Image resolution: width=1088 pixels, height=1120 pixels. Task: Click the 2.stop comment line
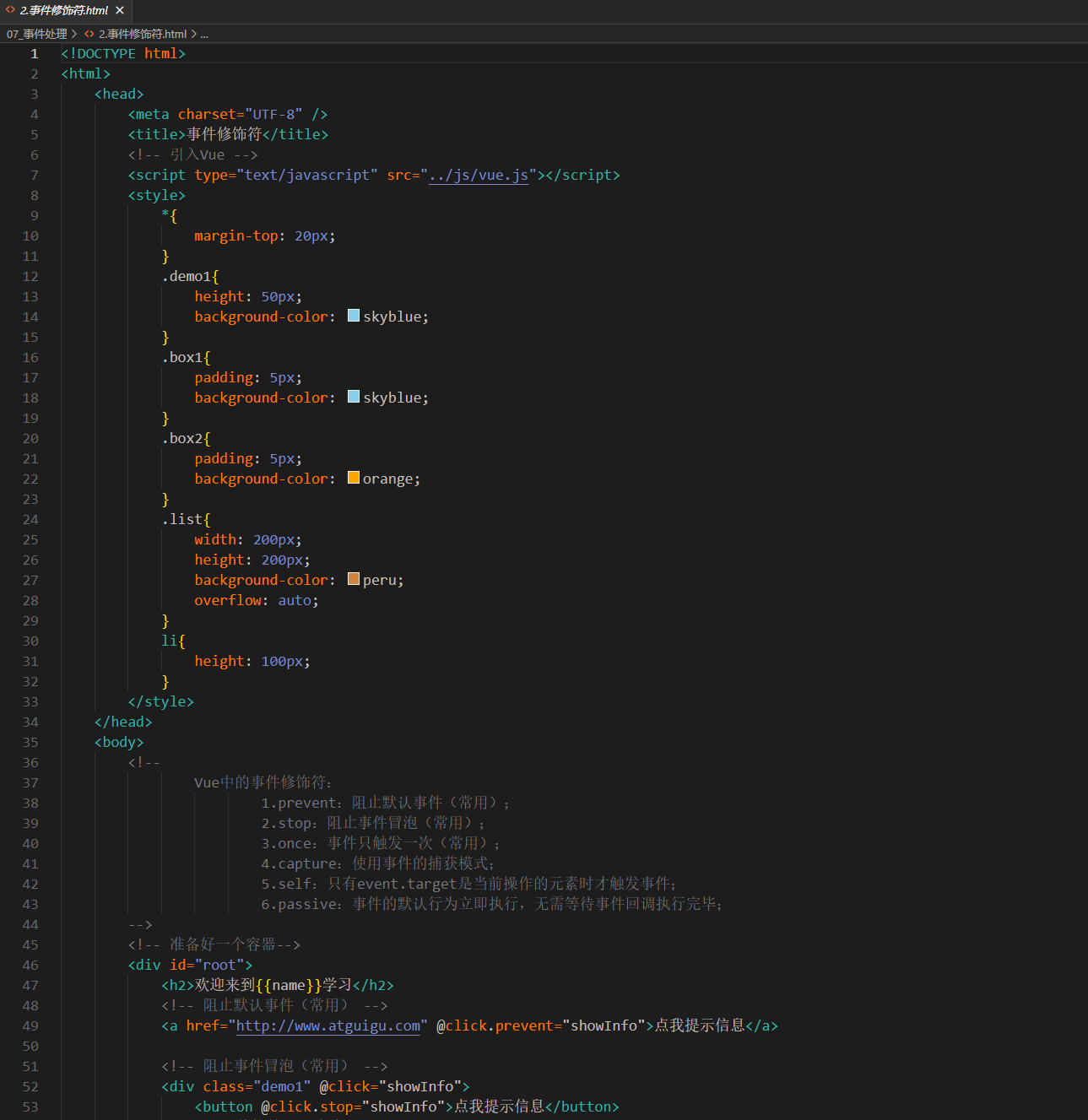coord(373,823)
